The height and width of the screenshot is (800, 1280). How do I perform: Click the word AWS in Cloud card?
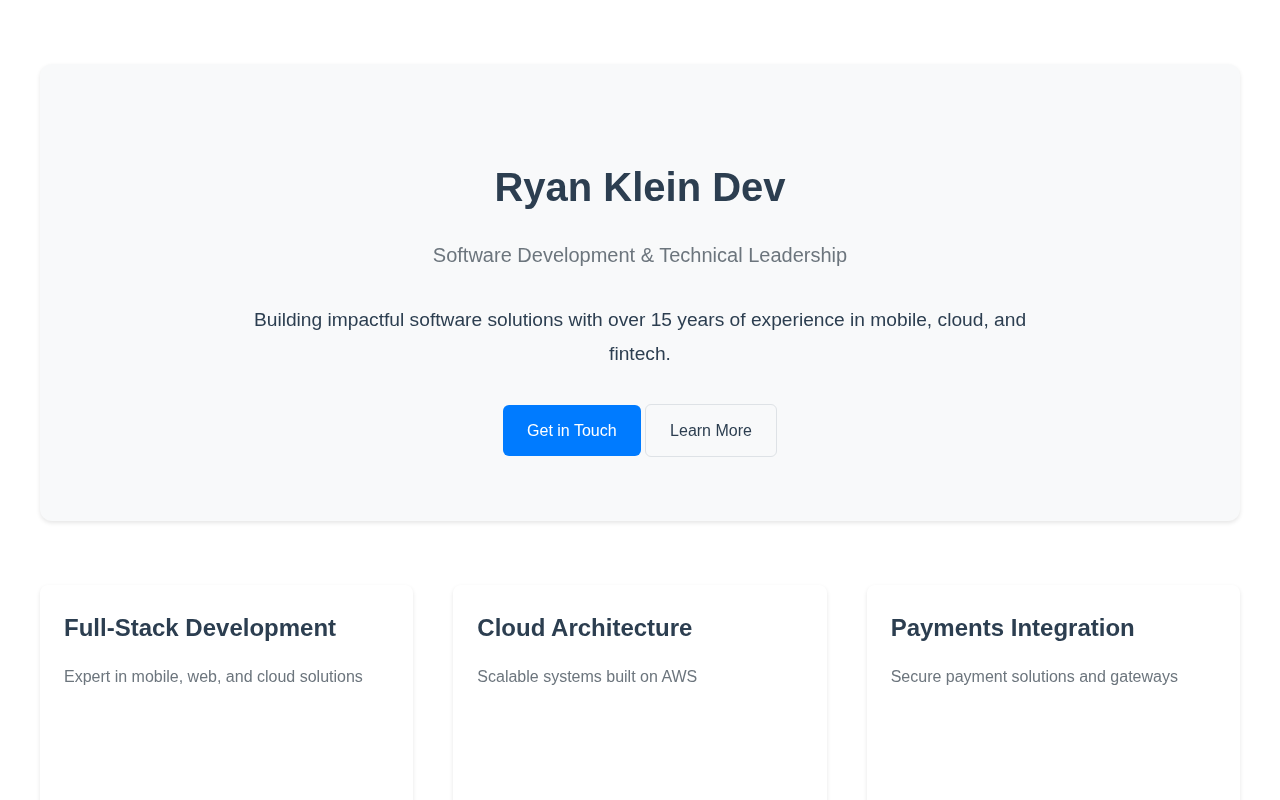679,677
